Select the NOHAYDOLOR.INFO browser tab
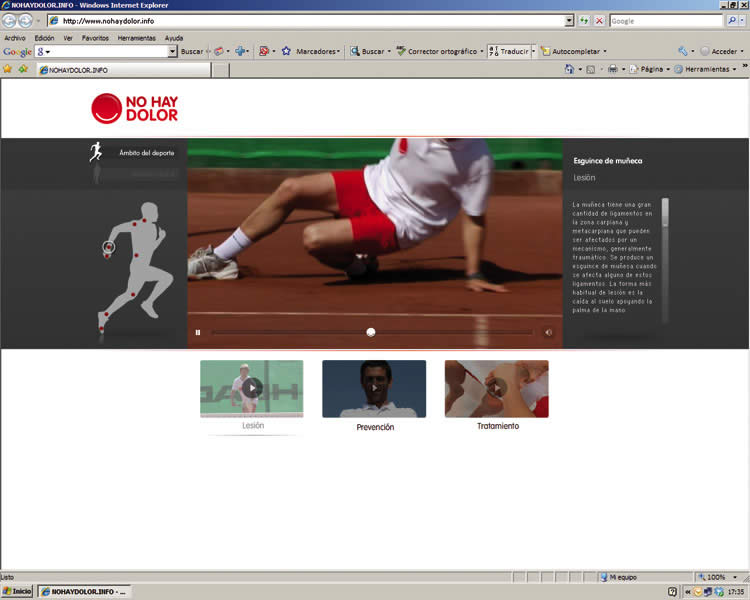The image size is (750, 600). click(x=124, y=70)
